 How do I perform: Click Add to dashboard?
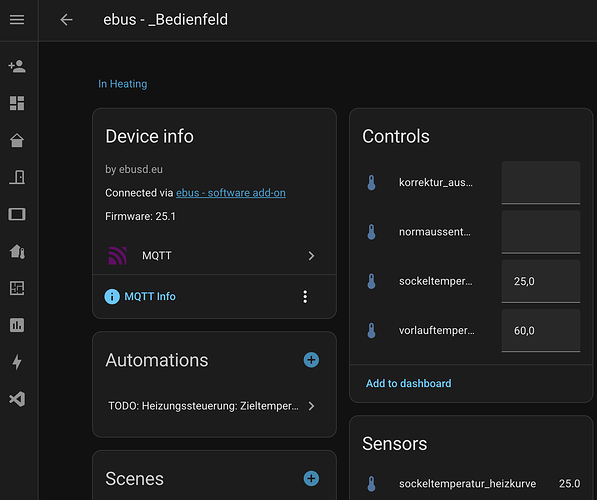409,383
